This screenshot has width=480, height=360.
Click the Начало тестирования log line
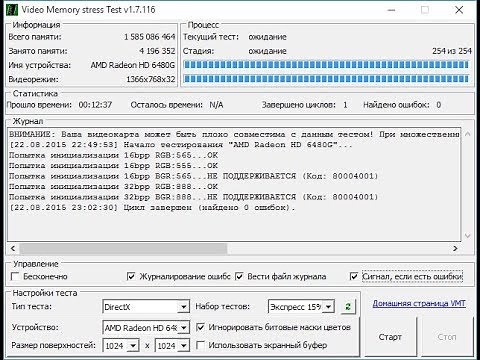pyautogui.click(x=181, y=145)
